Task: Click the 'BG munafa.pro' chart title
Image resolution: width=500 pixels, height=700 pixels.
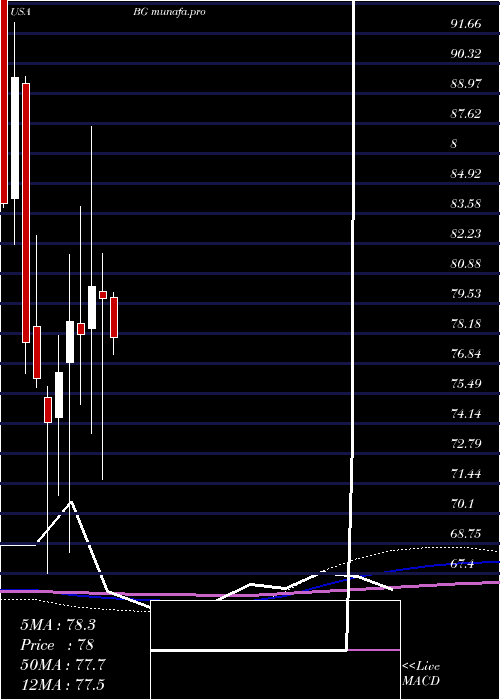Action: tap(169, 12)
